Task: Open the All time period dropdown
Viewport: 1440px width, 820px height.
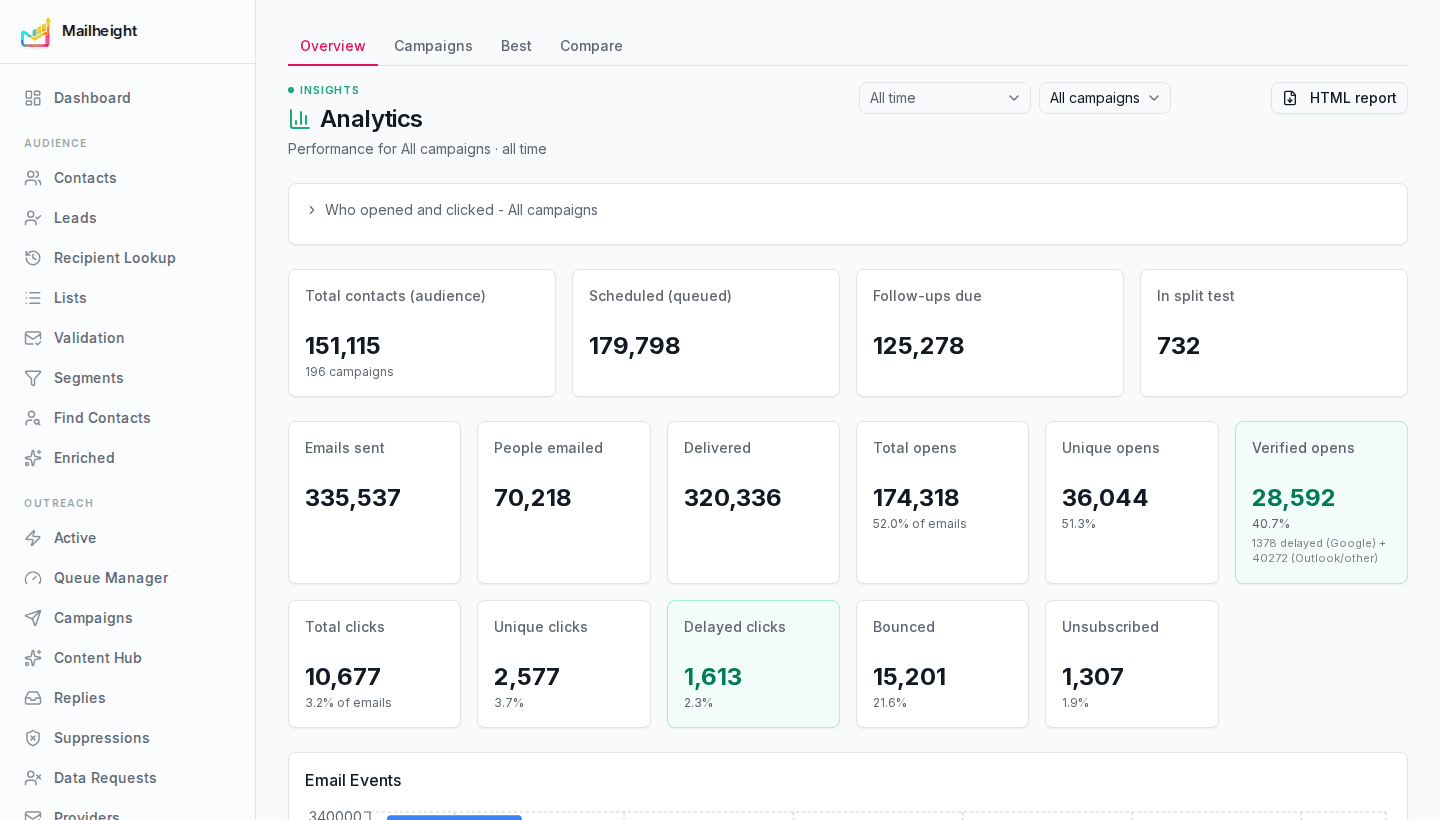Action: pos(945,98)
